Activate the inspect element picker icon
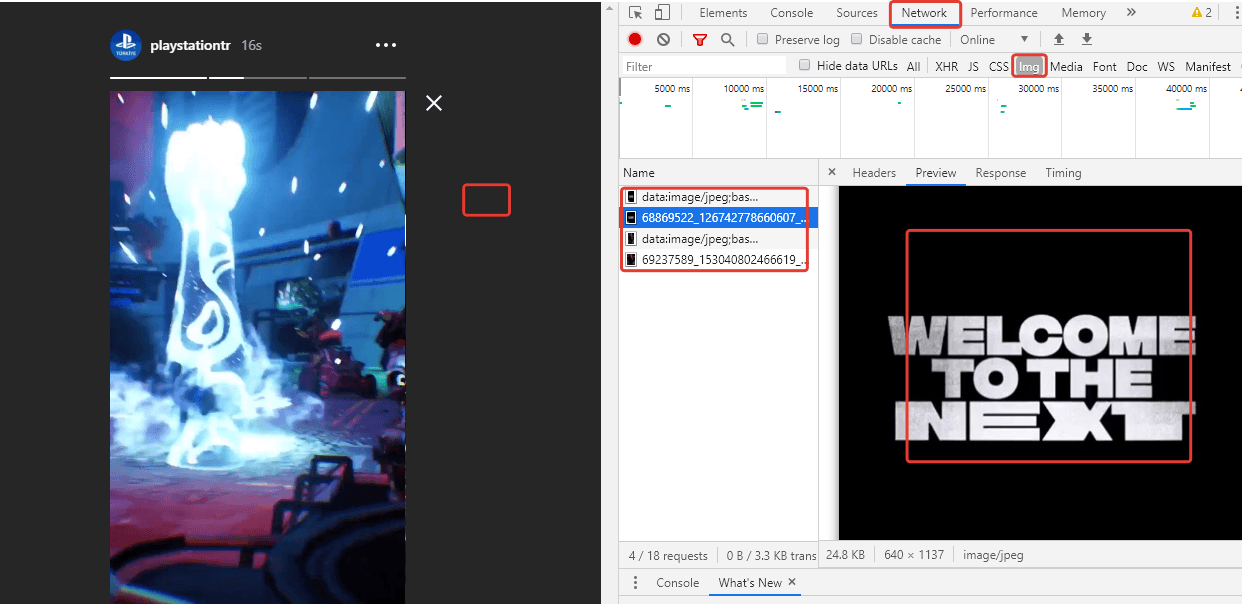1242x604 pixels. [x=635, y=13]
